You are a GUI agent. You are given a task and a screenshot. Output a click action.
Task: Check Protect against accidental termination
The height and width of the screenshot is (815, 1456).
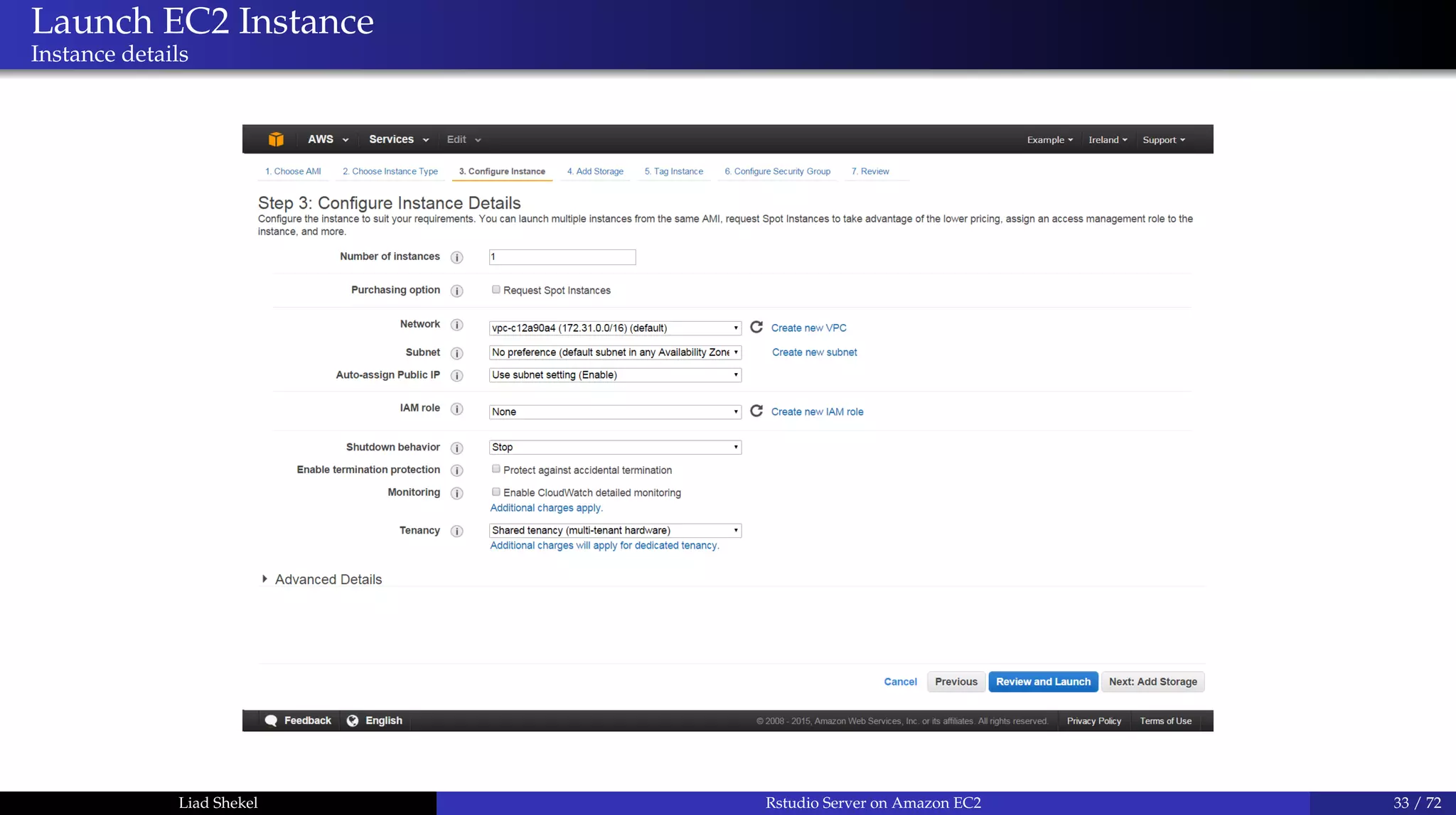point(496,469)
